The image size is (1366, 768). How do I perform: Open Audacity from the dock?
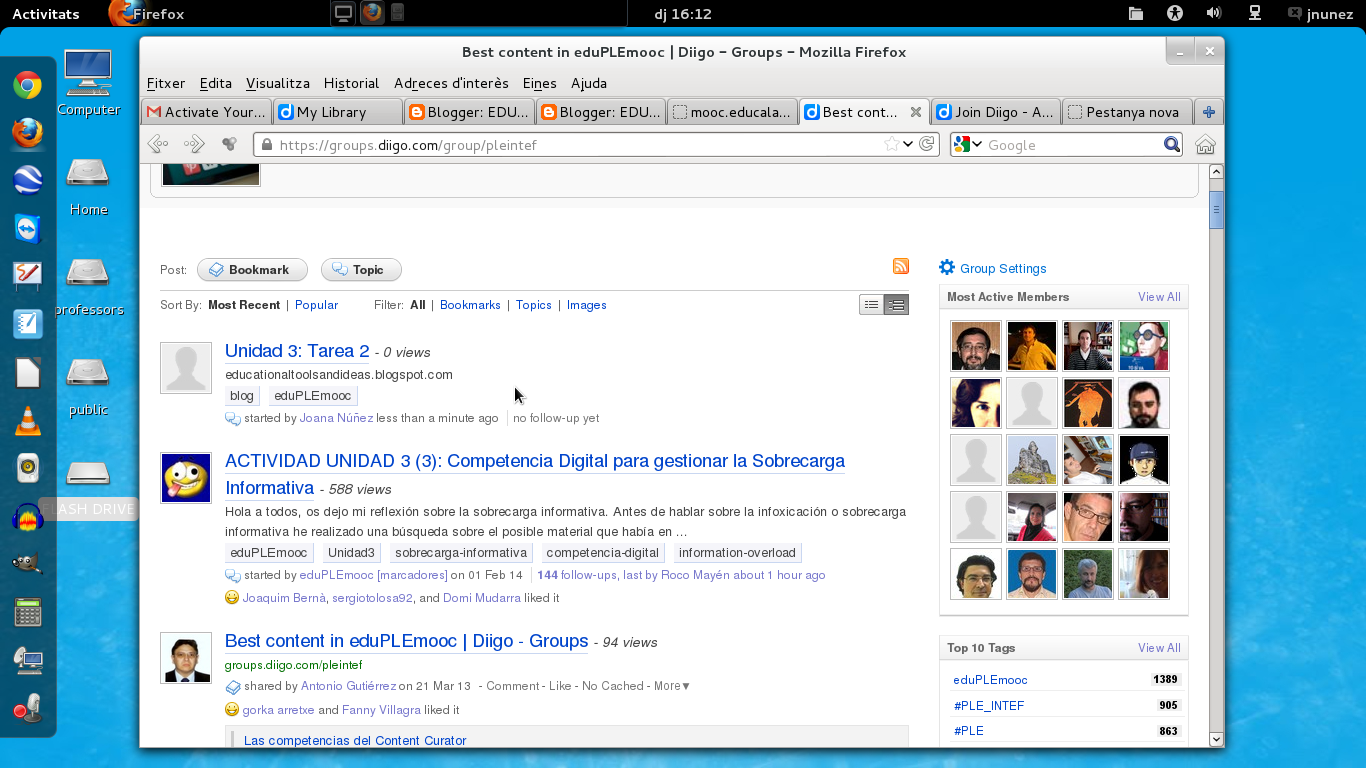28,517
